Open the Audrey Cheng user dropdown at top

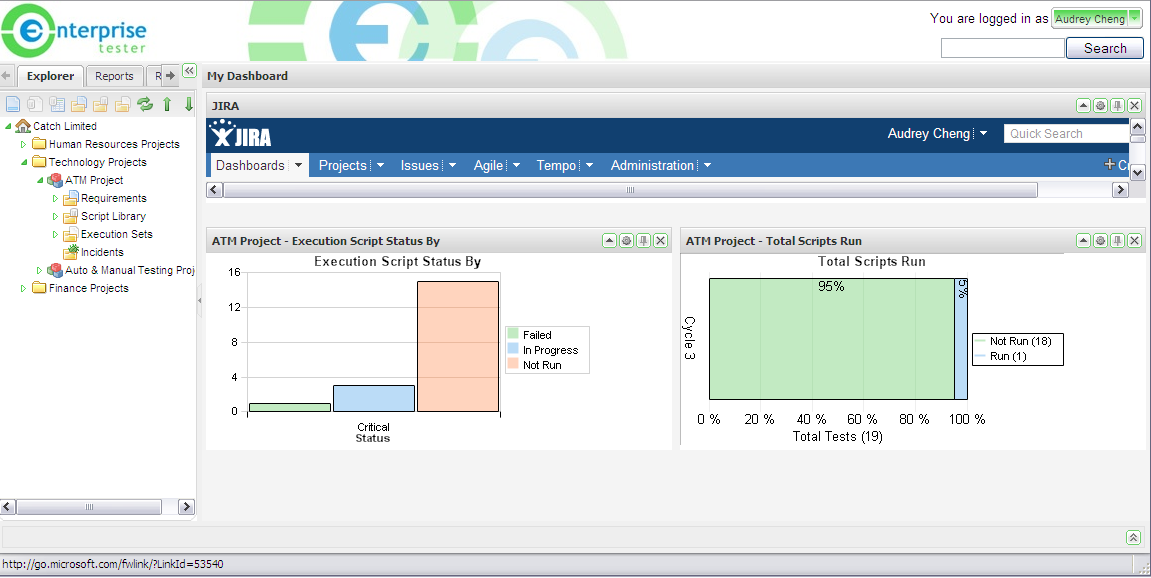1097,19
